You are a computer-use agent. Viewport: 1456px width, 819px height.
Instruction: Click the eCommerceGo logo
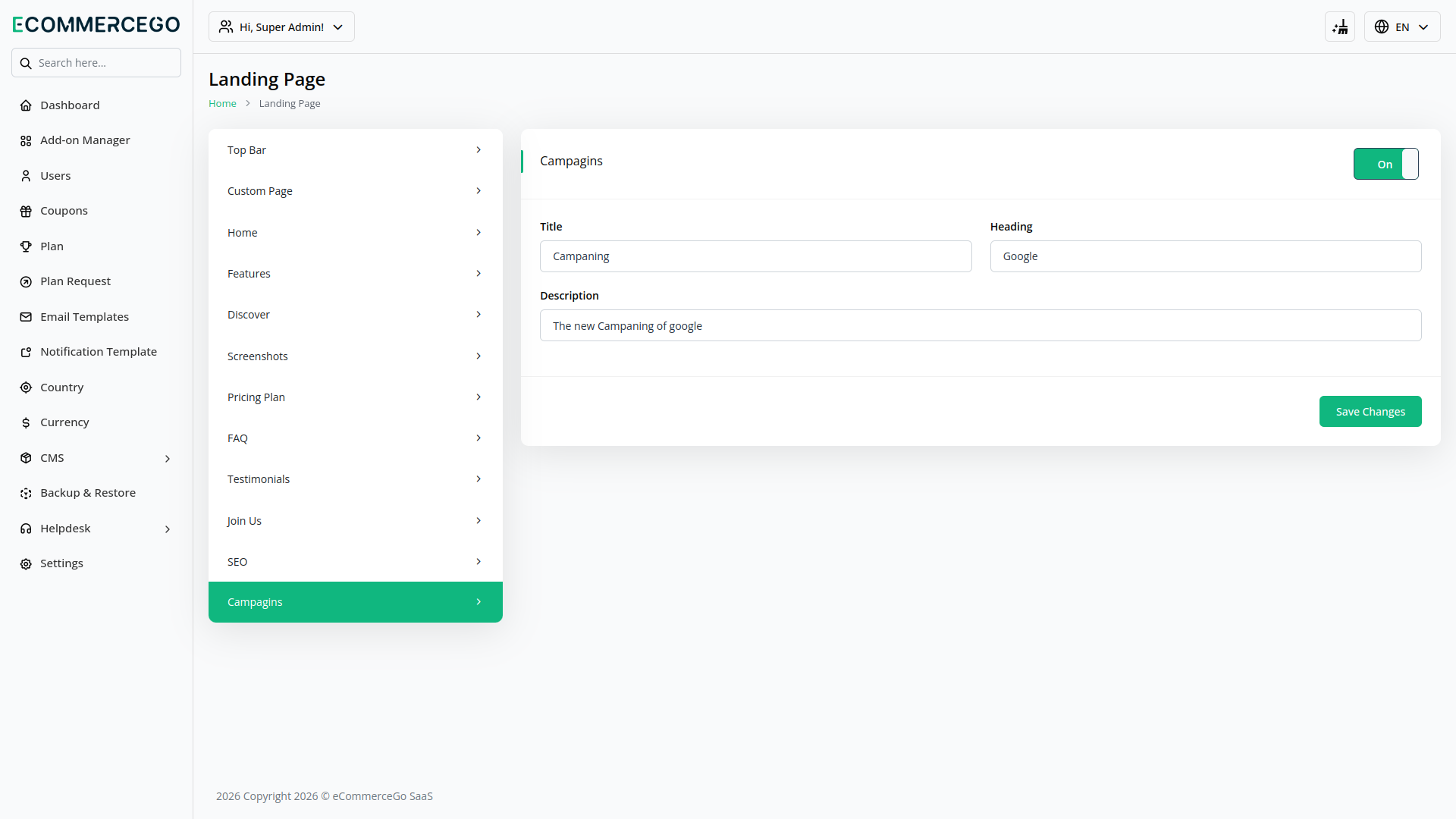coord(96,24)
